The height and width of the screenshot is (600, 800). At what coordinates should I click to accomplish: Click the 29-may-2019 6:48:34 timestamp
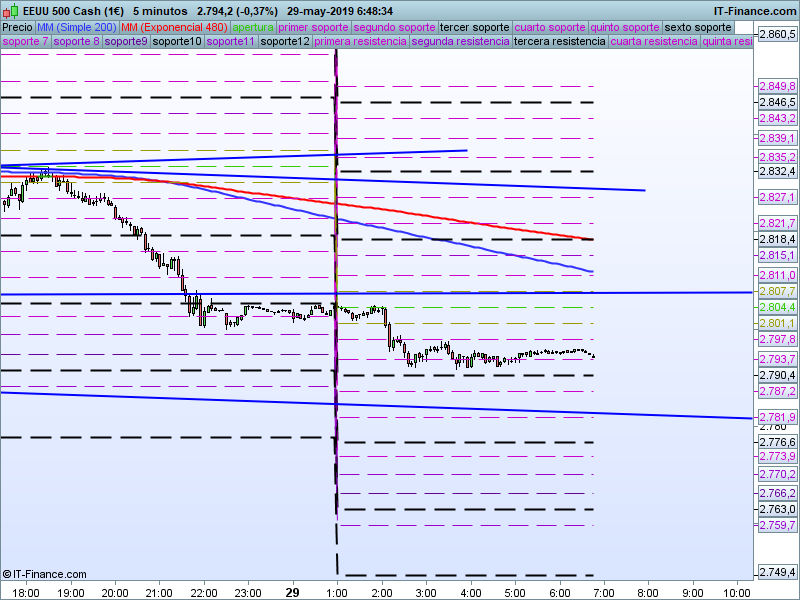pos(340,11)
